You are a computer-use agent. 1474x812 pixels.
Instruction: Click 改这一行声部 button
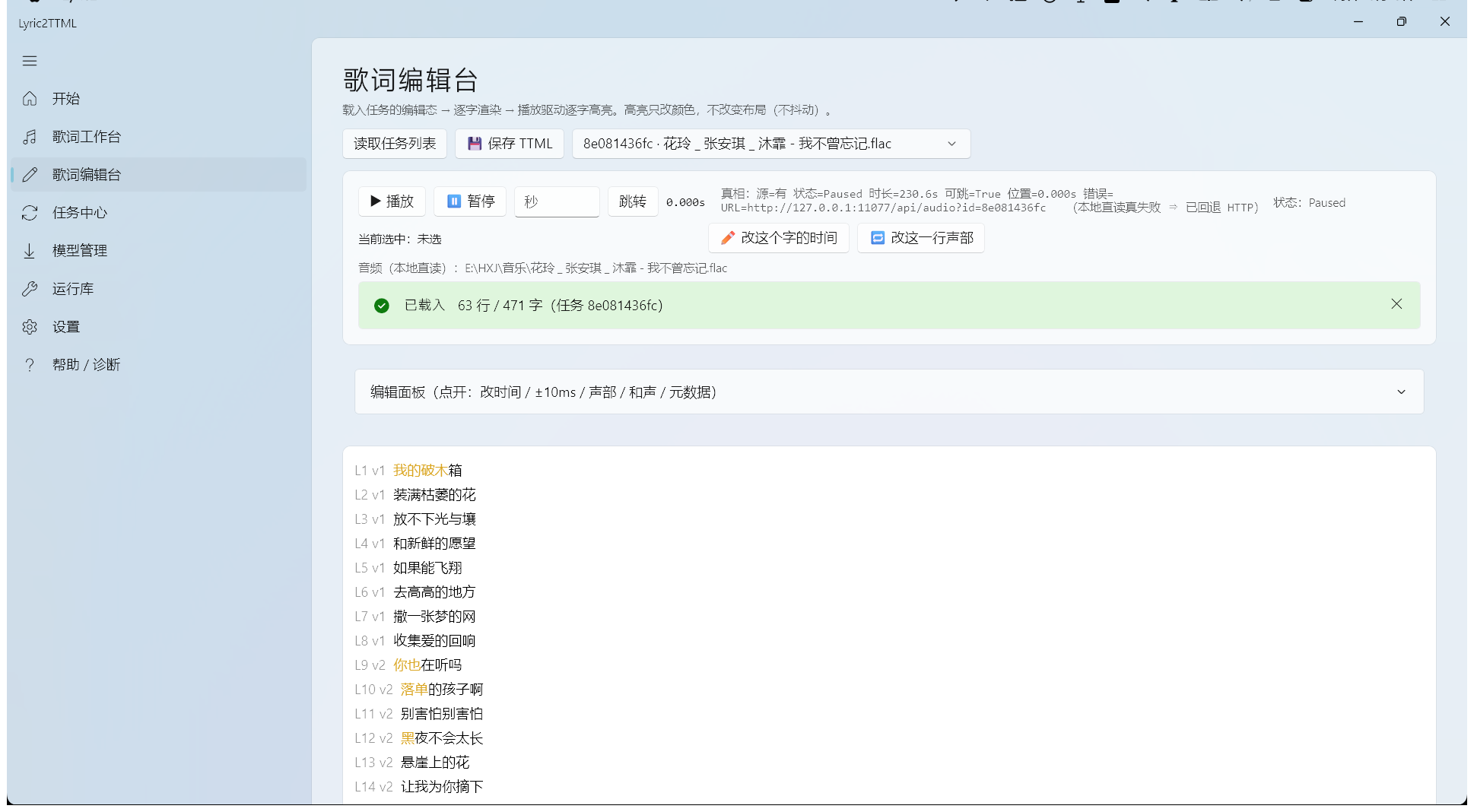tap(921, 238)
